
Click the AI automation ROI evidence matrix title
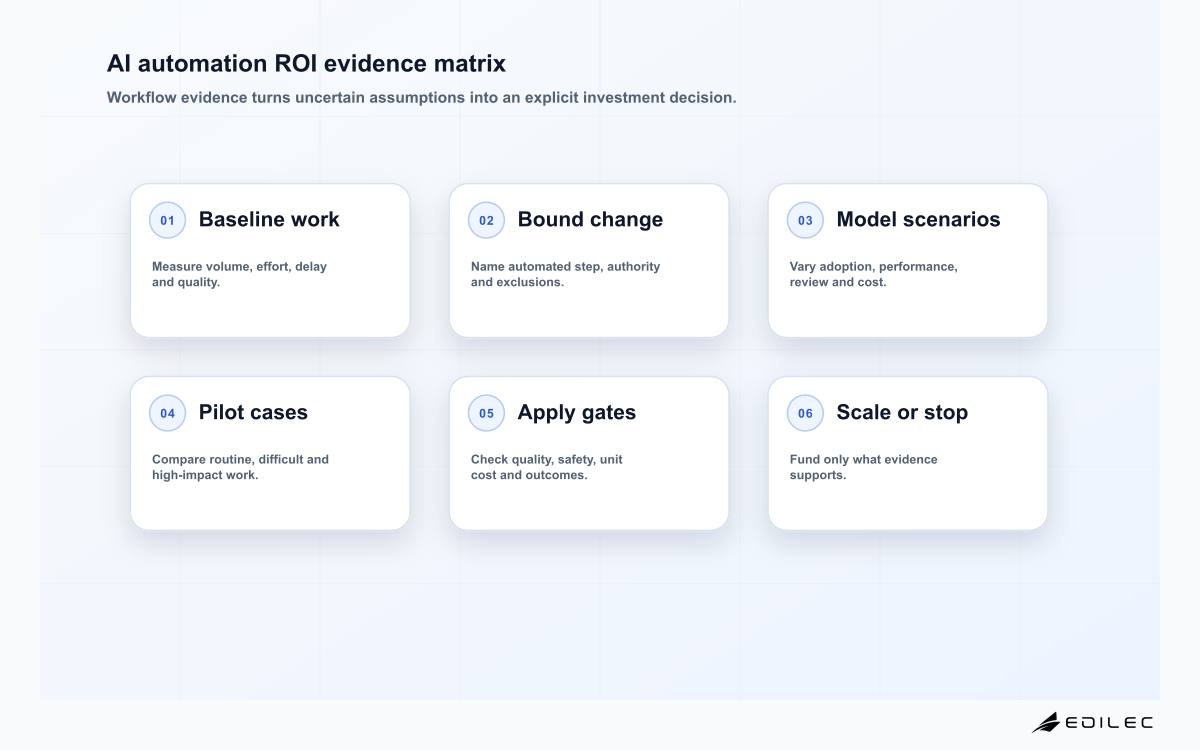306,63
